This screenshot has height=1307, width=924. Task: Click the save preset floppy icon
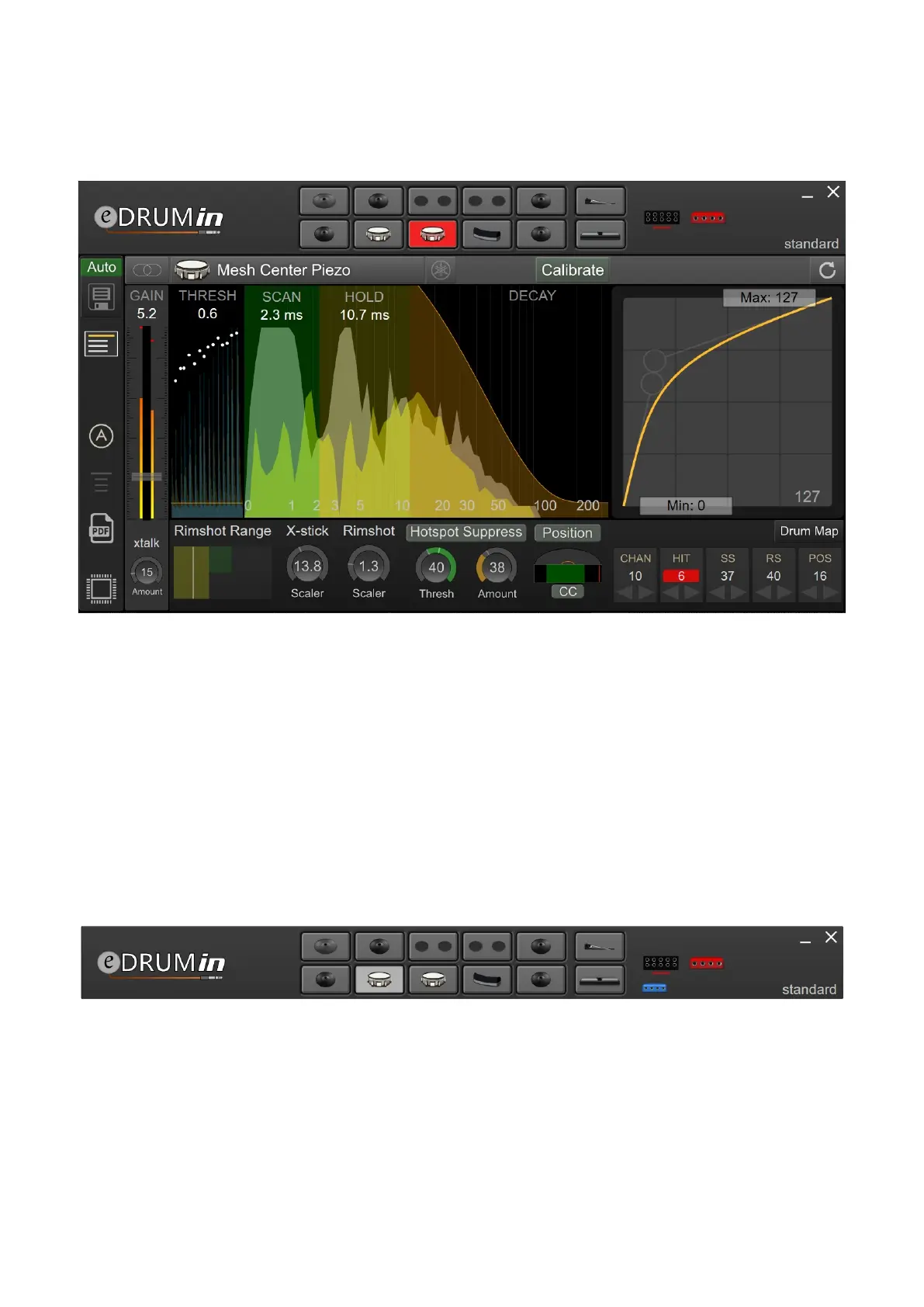[x=101, y=297]
